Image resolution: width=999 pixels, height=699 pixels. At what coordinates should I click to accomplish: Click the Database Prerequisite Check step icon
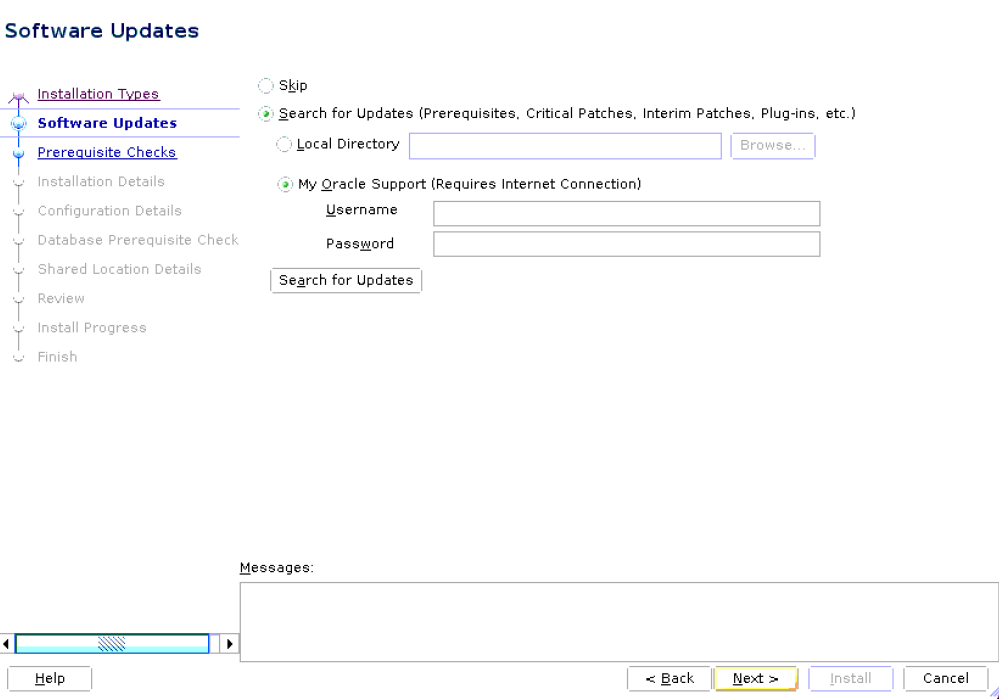19,240
